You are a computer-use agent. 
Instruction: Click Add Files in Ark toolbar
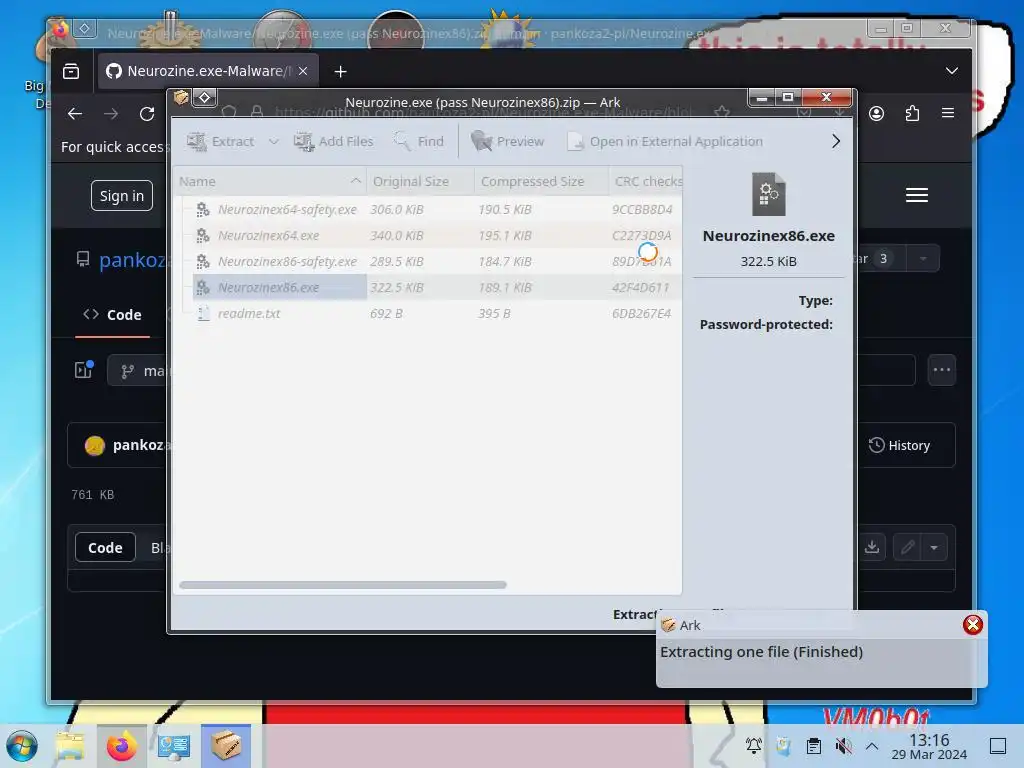(x=334, y=141)
